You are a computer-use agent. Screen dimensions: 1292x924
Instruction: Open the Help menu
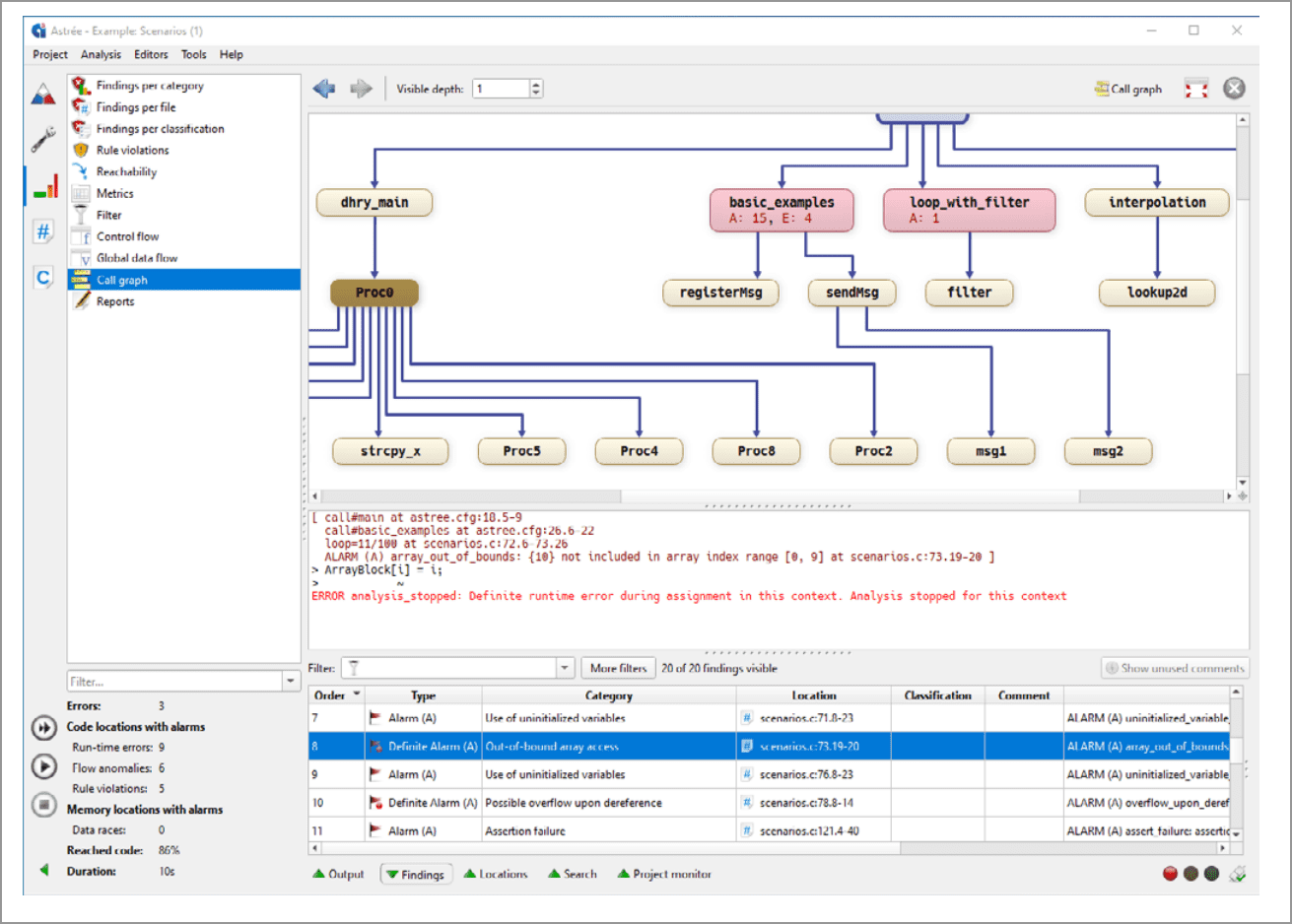[x=232, y=55]
